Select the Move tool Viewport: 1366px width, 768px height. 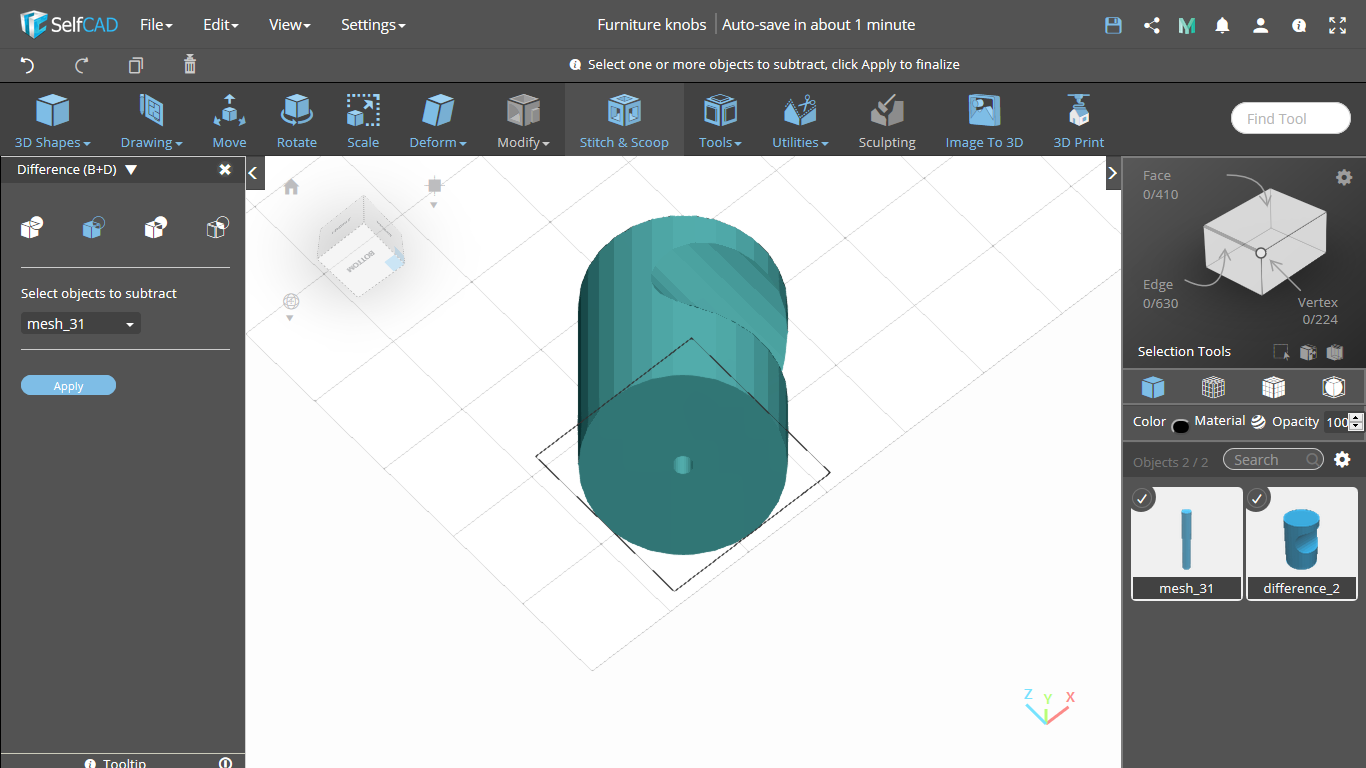click(x=229, y=120)
